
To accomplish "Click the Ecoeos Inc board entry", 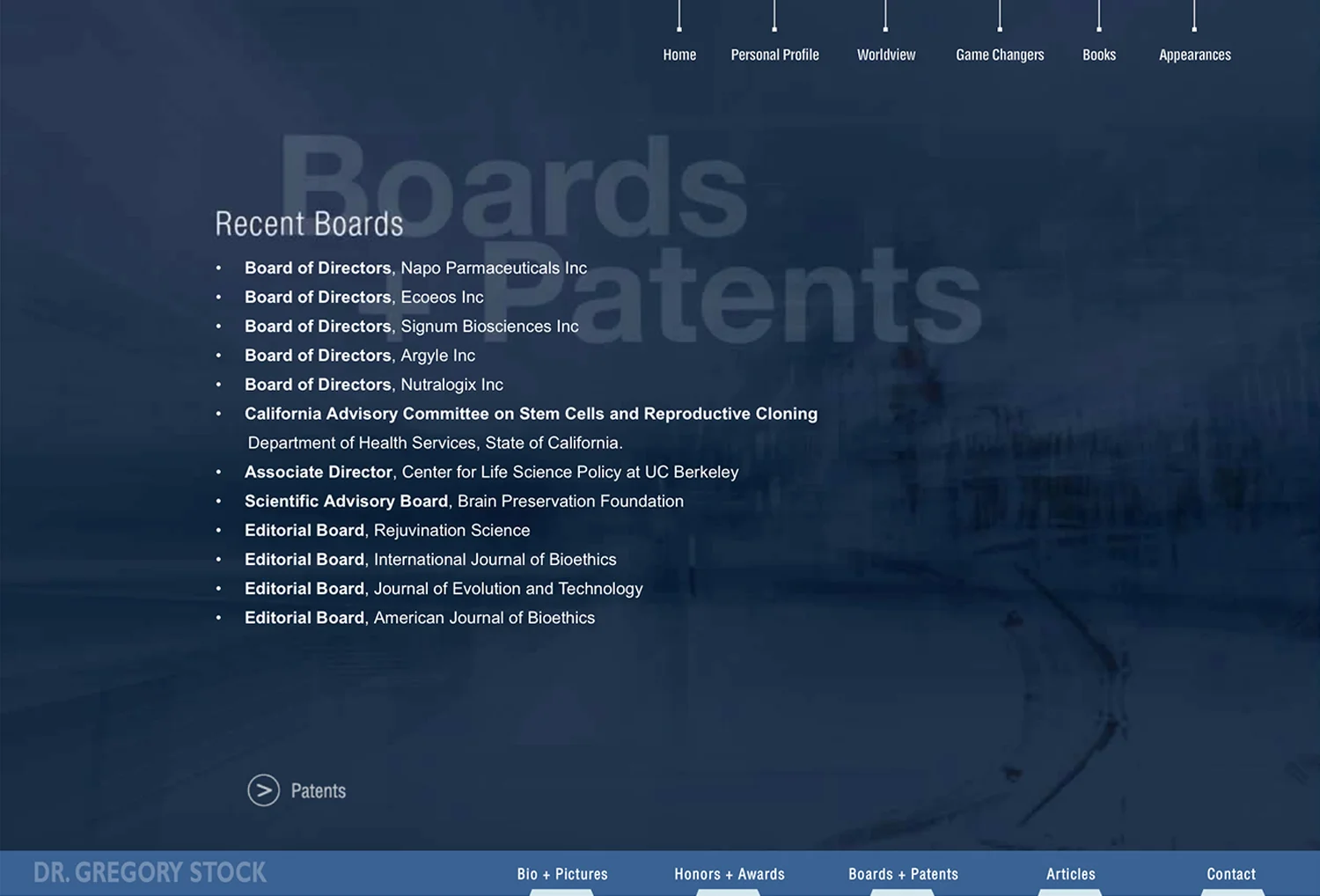I will 364,297.
